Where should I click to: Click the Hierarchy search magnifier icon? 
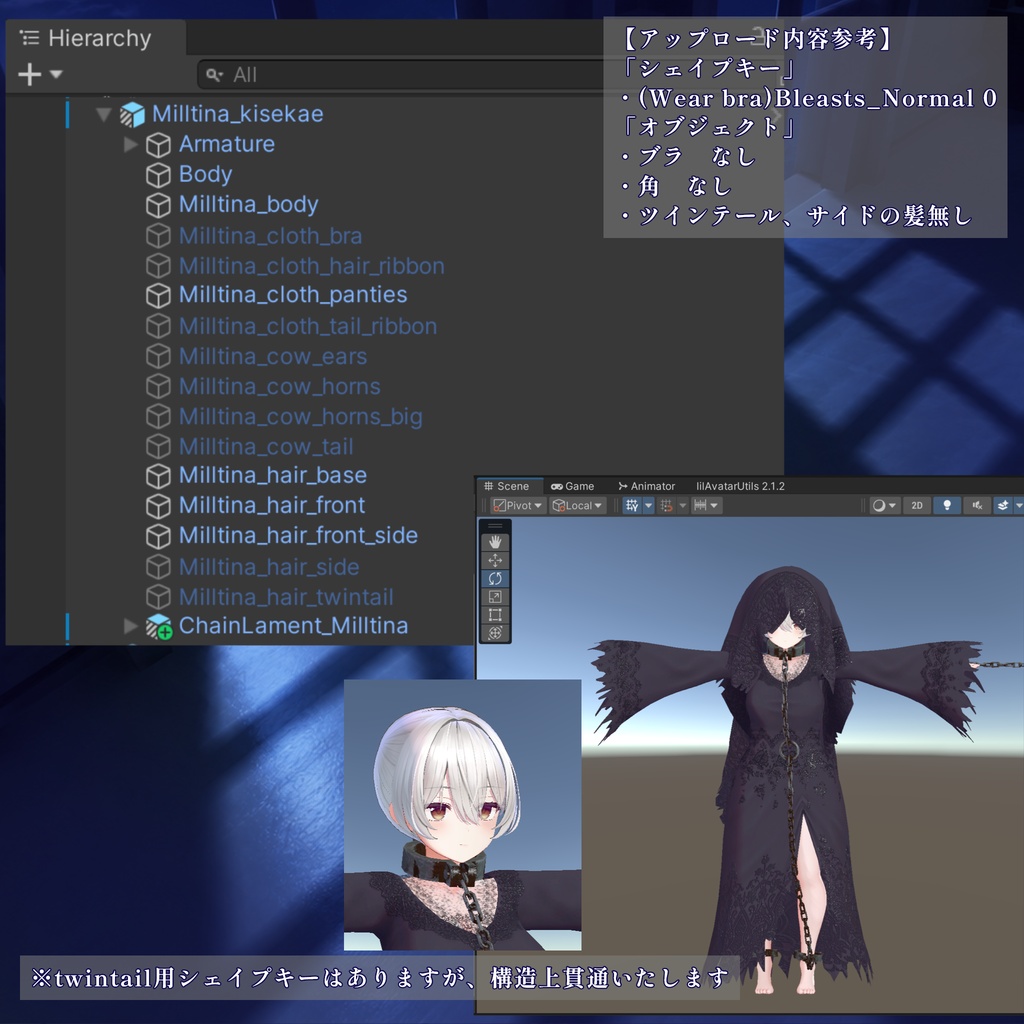pyautogui.click(x=214, y=75)
